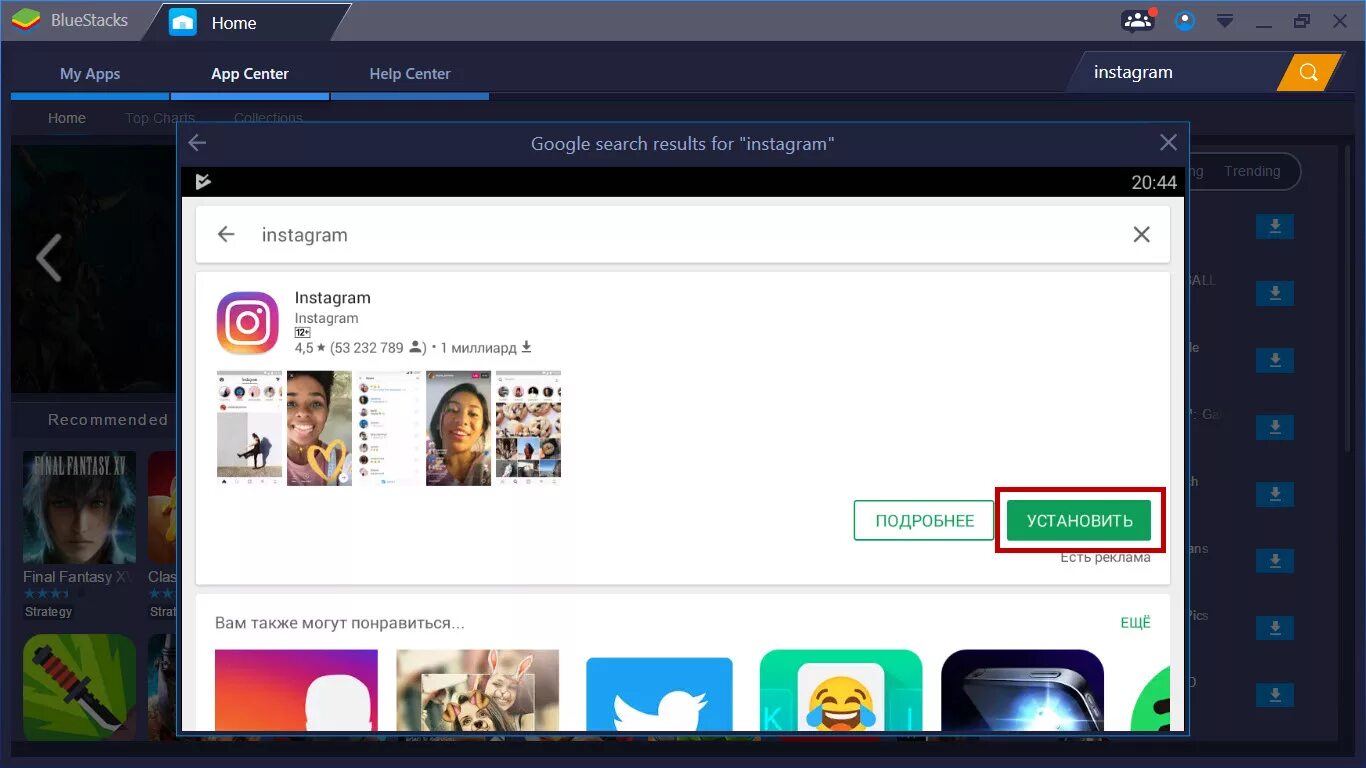Click the previous arrow on background banner

click(49, 259)
